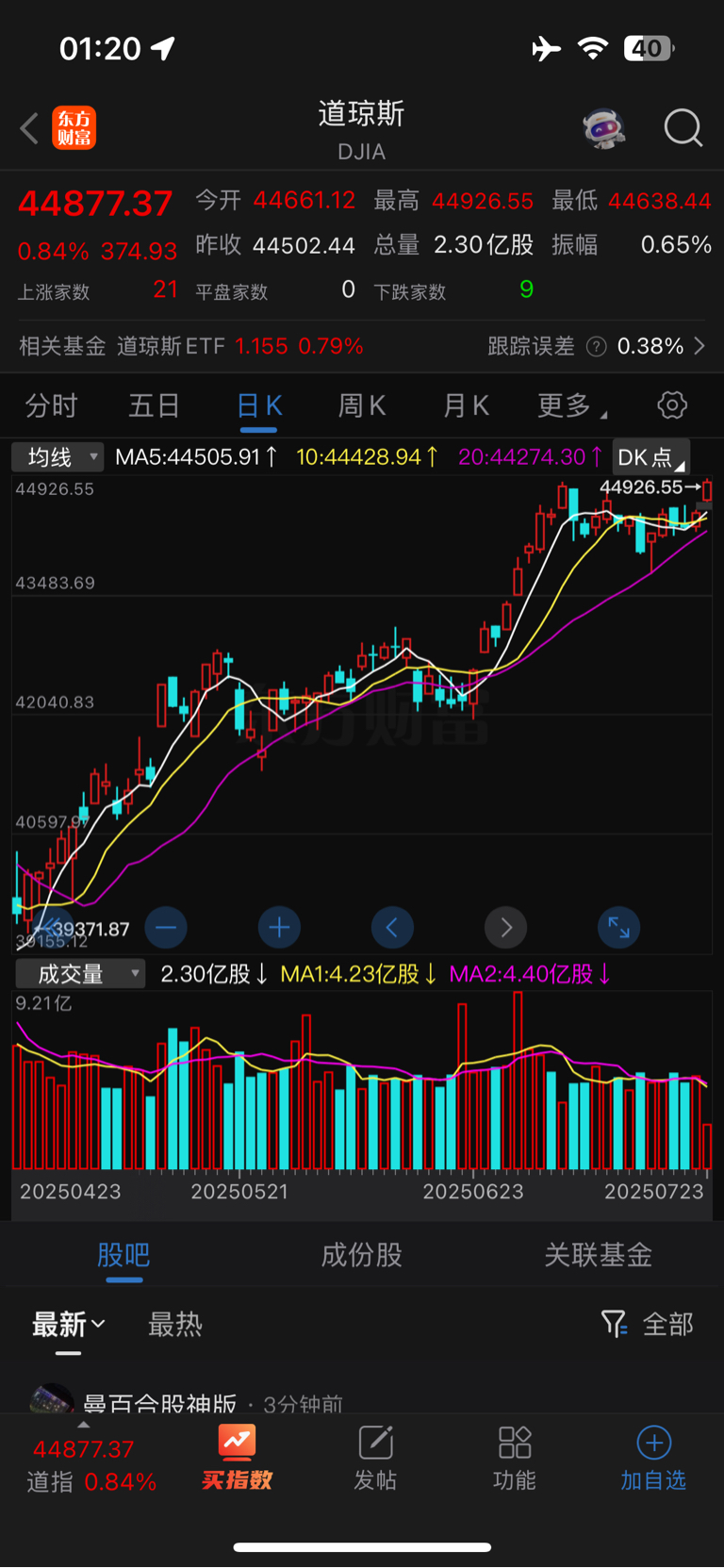Expand bottom quote bar small triangle

click(83, 1426)
